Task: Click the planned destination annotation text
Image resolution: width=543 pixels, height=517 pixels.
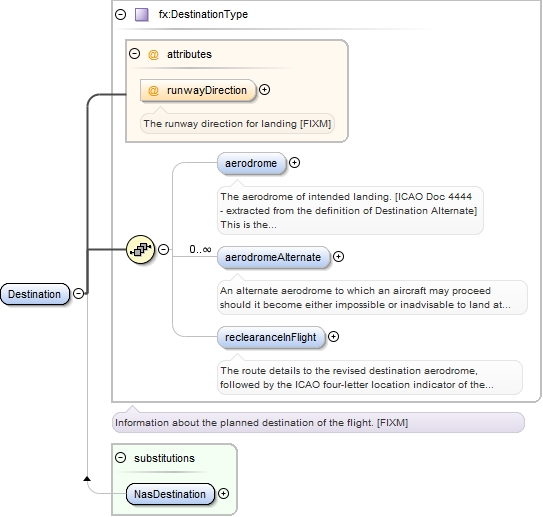Action: (261, 423)
